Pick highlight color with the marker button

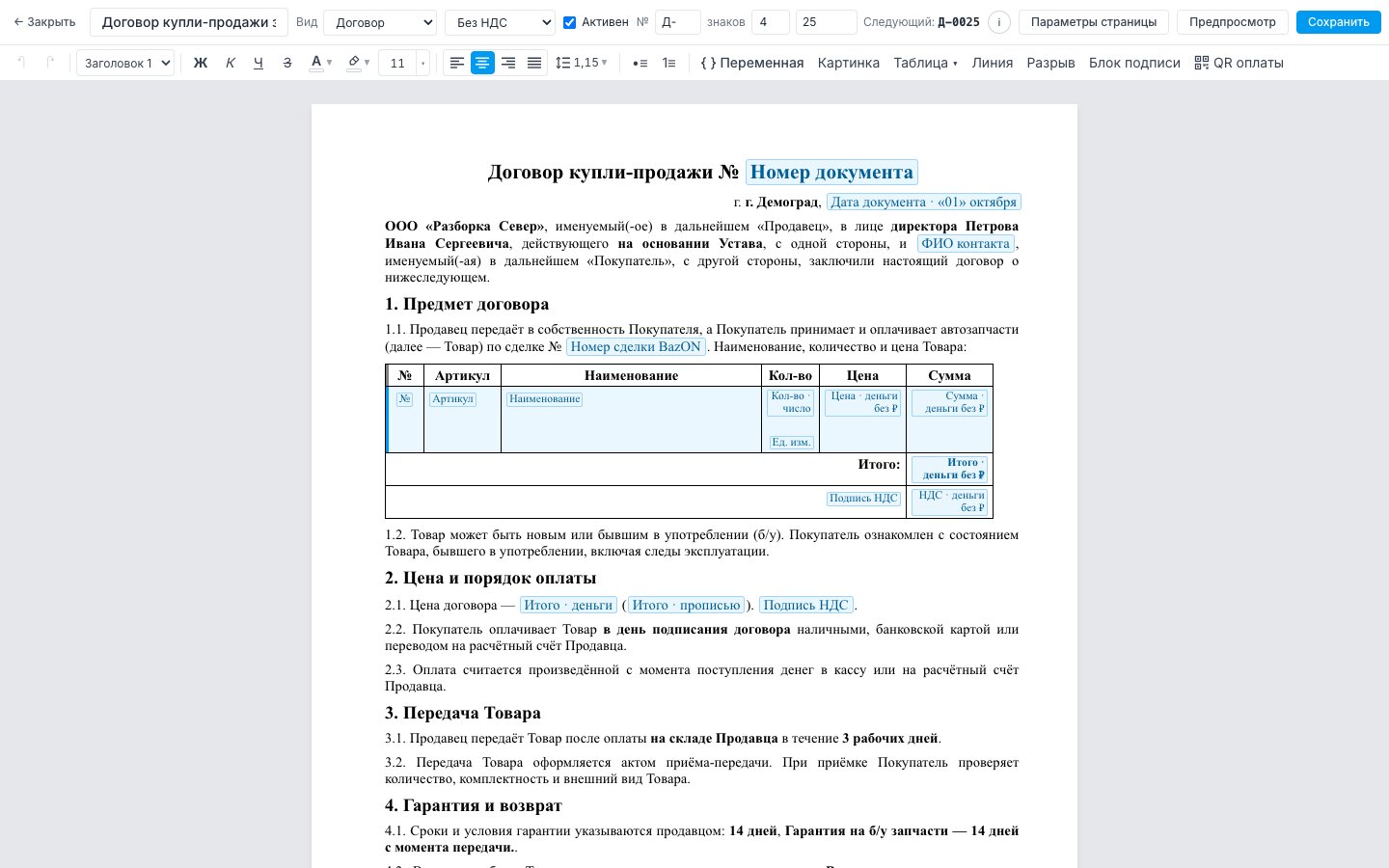pos(353,63)
